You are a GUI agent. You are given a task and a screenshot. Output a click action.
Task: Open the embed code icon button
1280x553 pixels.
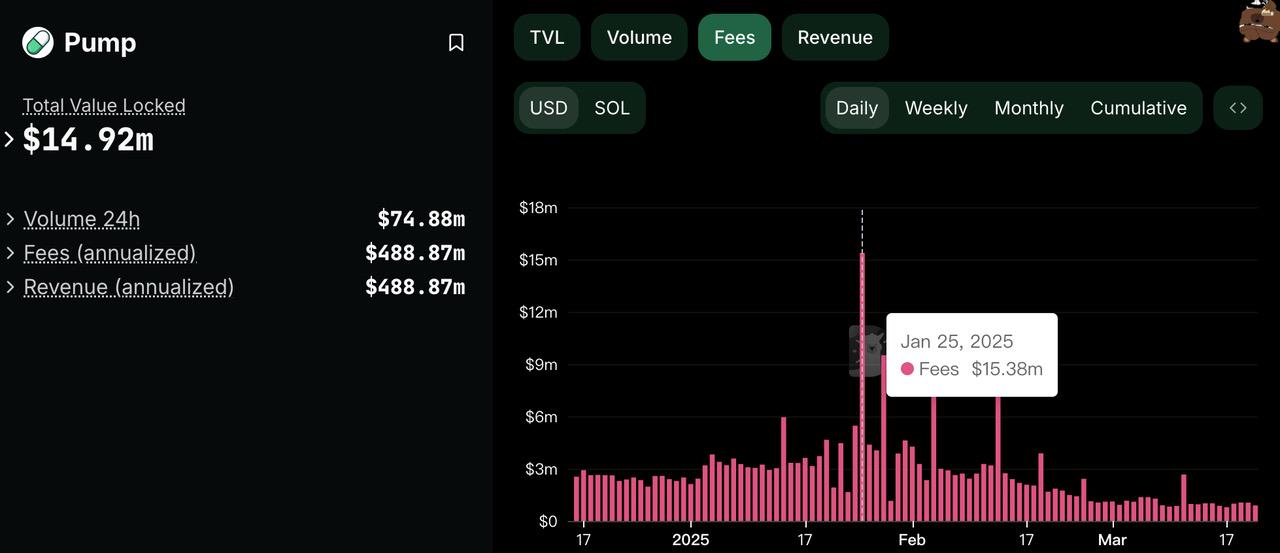[1238, 108]
